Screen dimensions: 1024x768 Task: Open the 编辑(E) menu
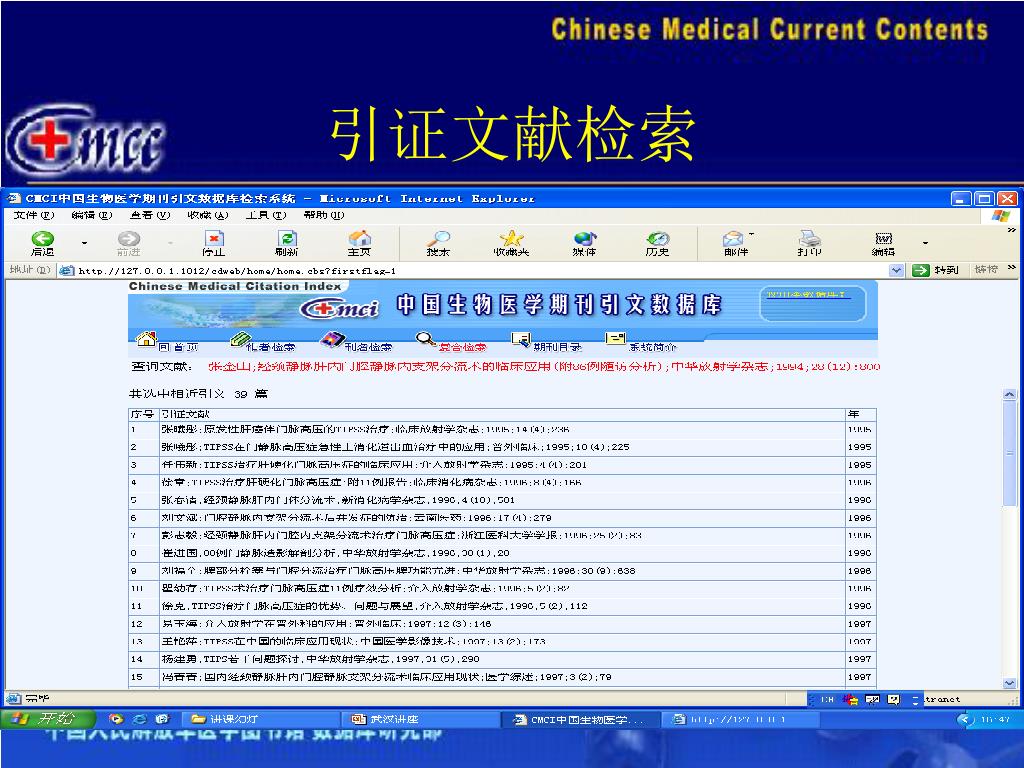(91, 215)
